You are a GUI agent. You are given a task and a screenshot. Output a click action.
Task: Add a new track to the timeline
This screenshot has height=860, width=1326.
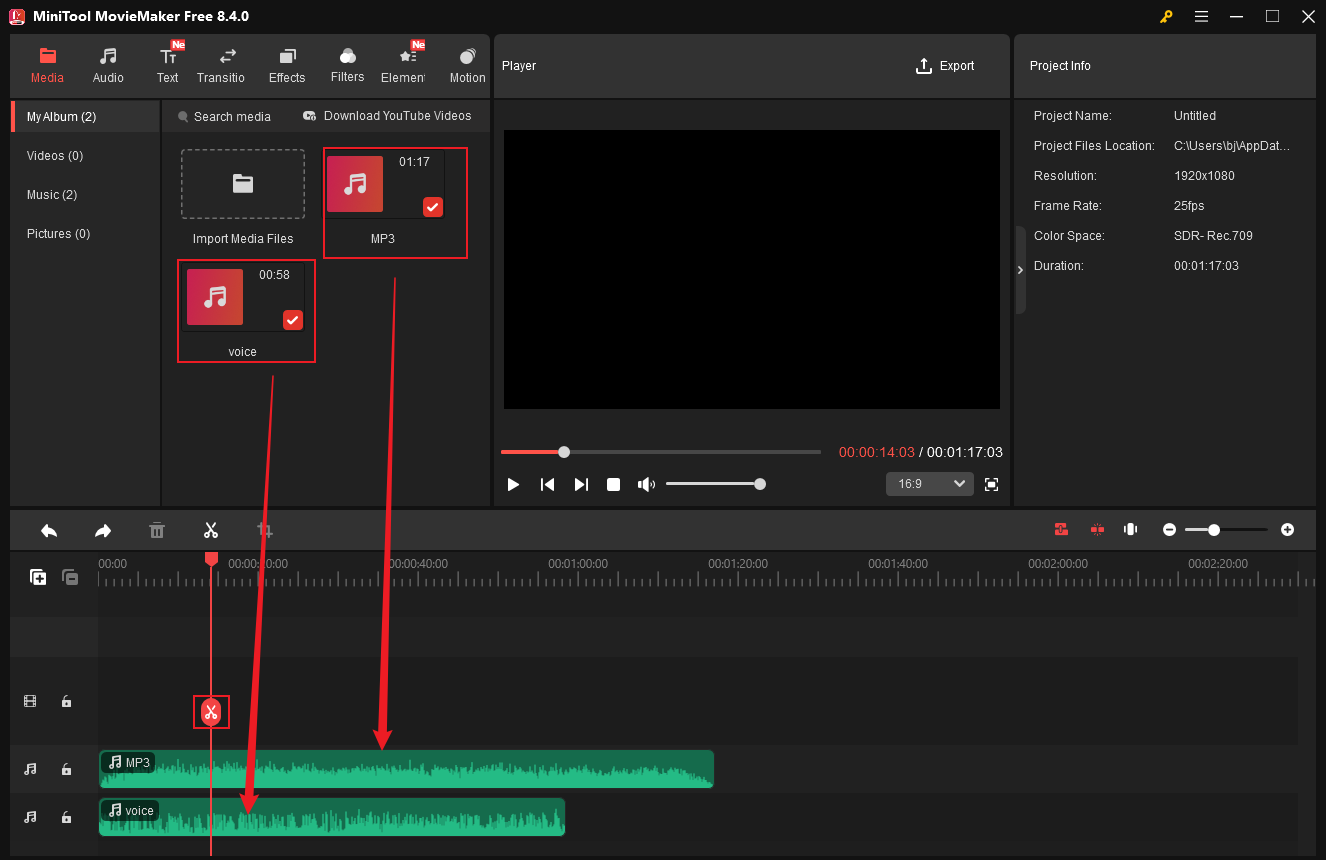pos(38,577)
